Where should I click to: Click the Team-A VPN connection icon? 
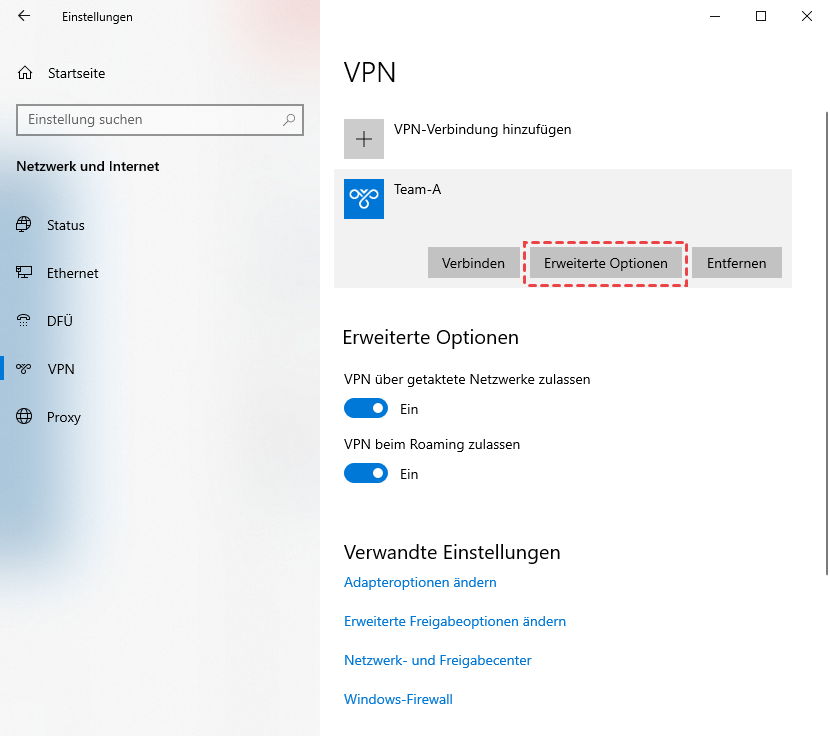[x=364, y=199]
